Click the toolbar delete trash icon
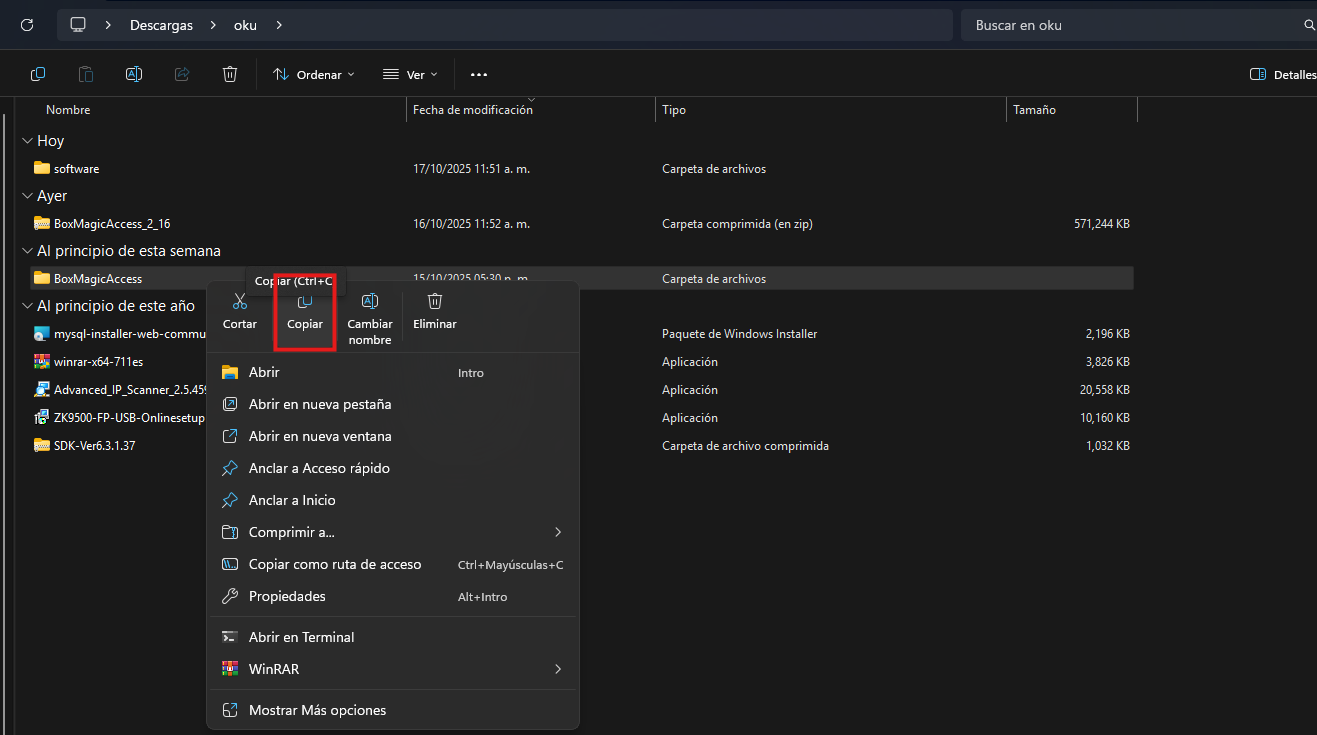The height and width of the screenshot is (735, 1317). pos(230,74)
